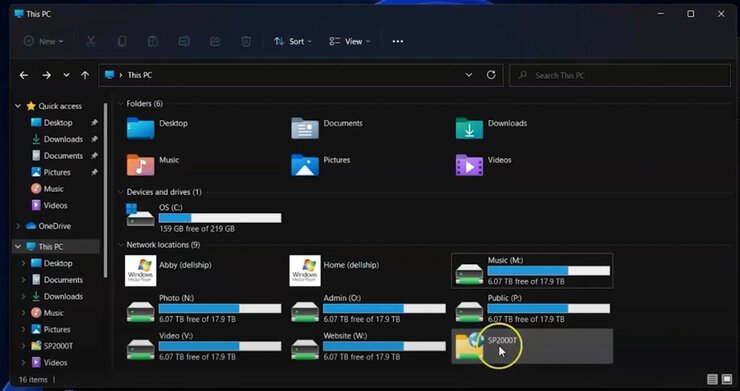Go up one level with up arrow
This screenshot has height=391, width=740.
point(85,75)
